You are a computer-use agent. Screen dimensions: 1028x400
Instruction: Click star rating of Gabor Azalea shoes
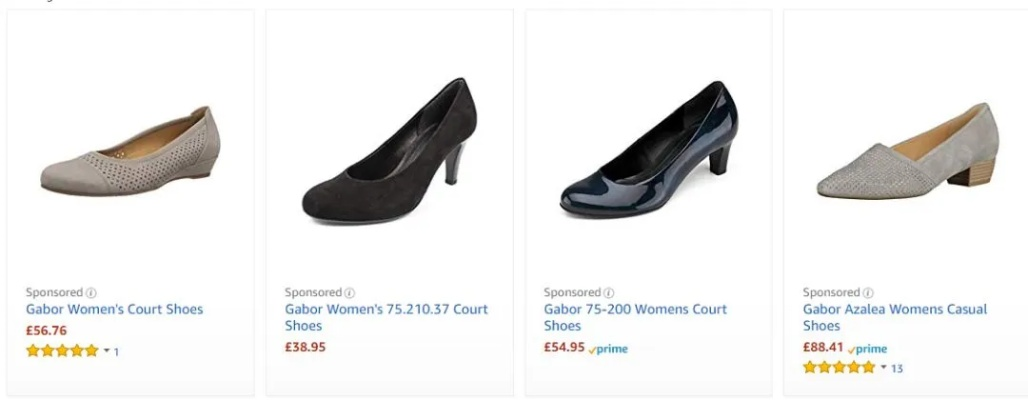(838, 367)
